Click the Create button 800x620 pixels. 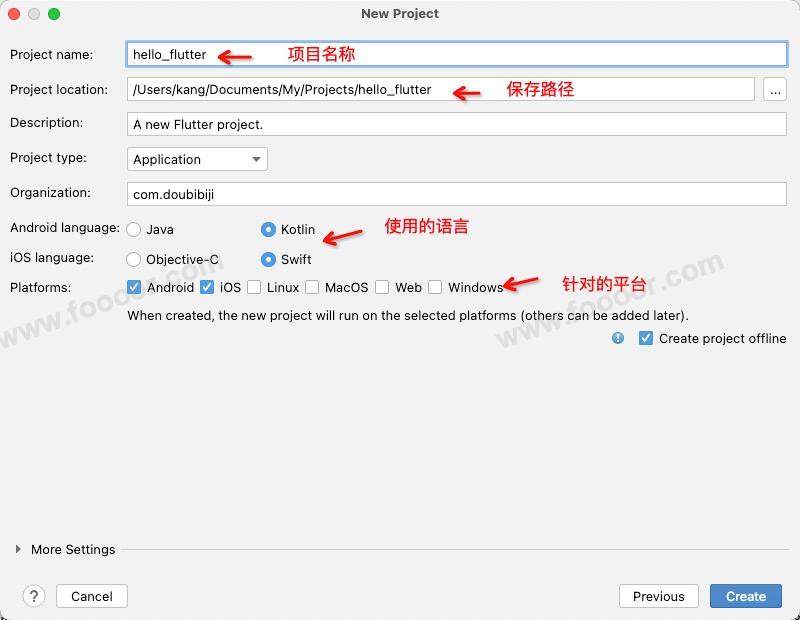745,596
